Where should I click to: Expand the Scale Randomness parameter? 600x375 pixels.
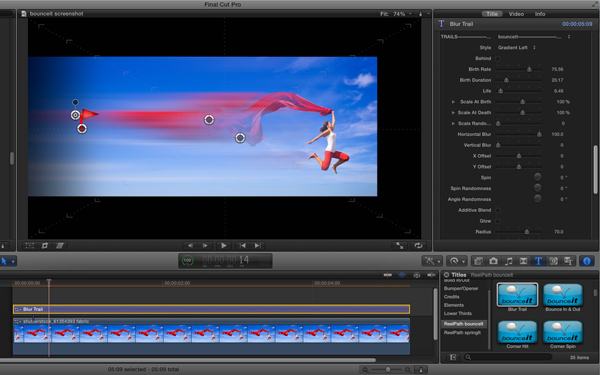pos(453,123)
